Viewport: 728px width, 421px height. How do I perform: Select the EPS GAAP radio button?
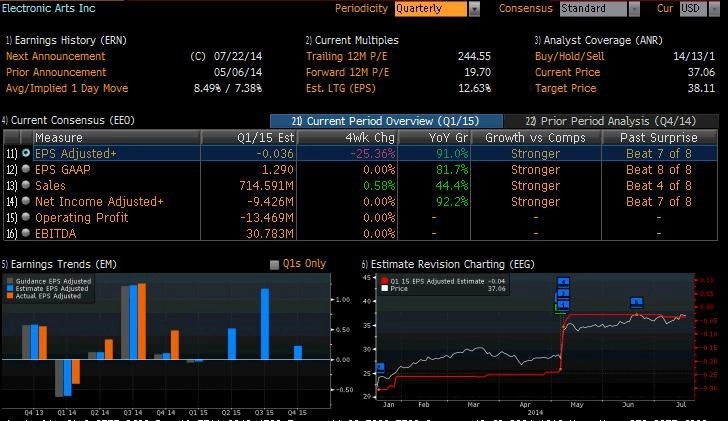[26, 169]
